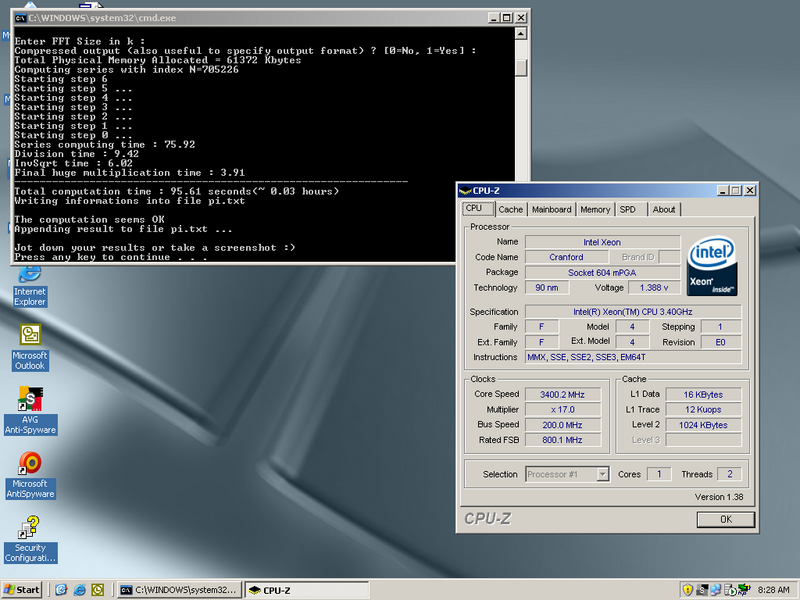This screenshot has height=600, width=800.
Task: Click the Threads value field
Action: 729,474
